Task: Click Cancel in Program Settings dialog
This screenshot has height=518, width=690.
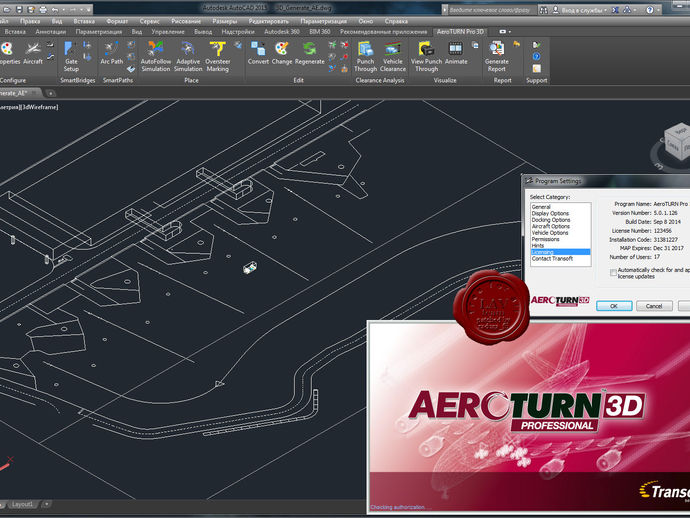Action: coord(653,306)
